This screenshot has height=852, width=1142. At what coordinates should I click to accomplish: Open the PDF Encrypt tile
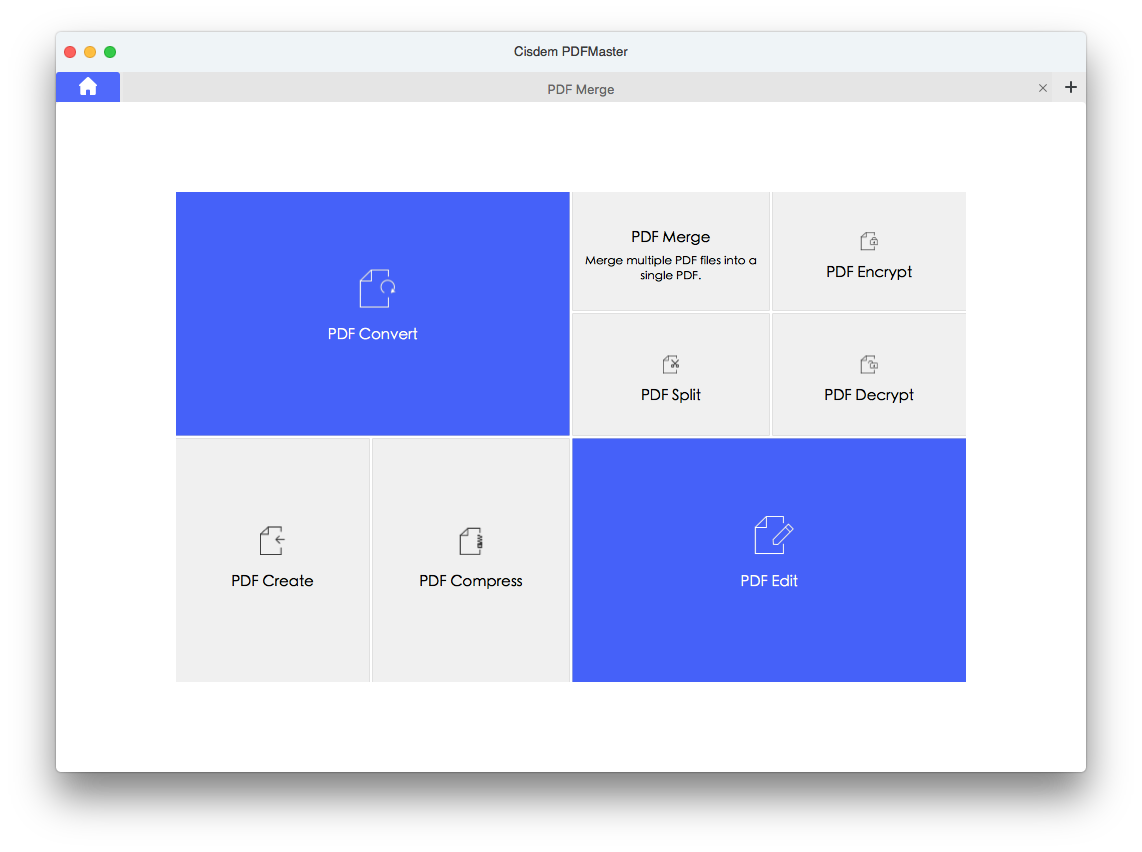pos(869,250)
